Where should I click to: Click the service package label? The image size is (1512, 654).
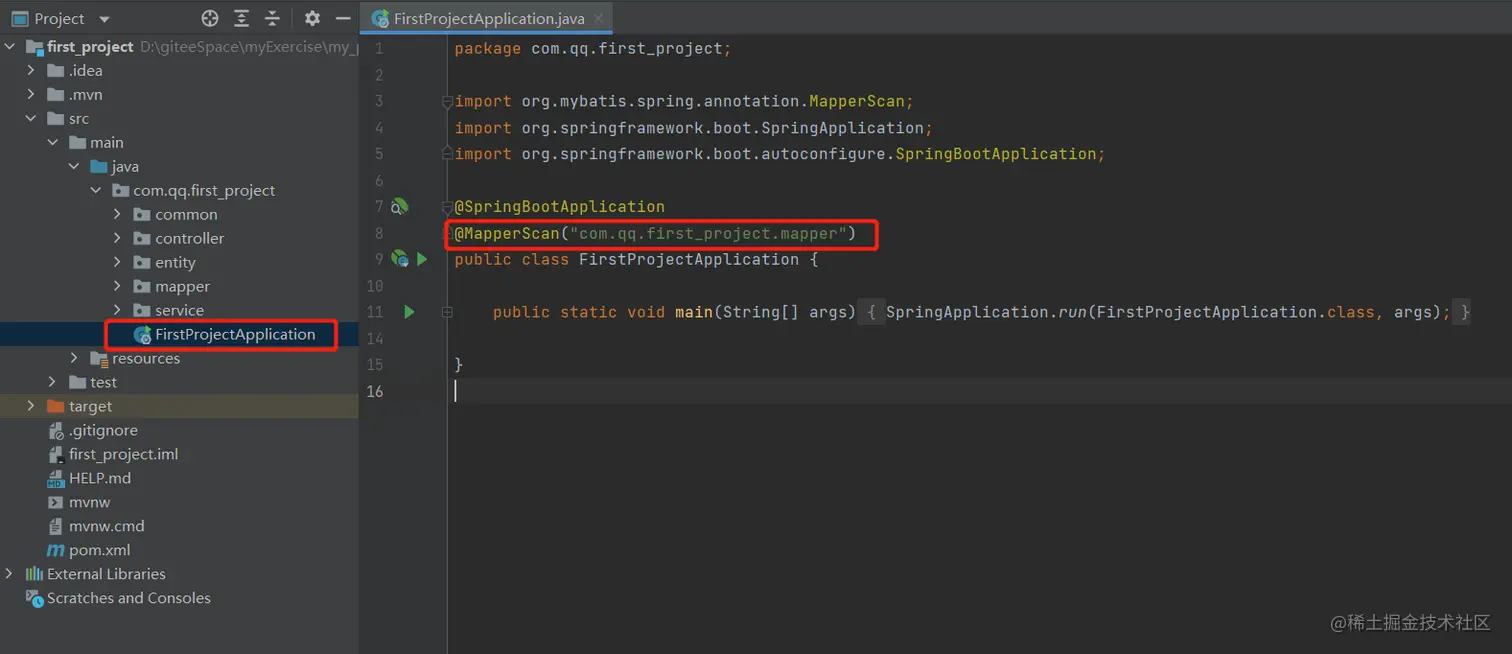point(179,310)
